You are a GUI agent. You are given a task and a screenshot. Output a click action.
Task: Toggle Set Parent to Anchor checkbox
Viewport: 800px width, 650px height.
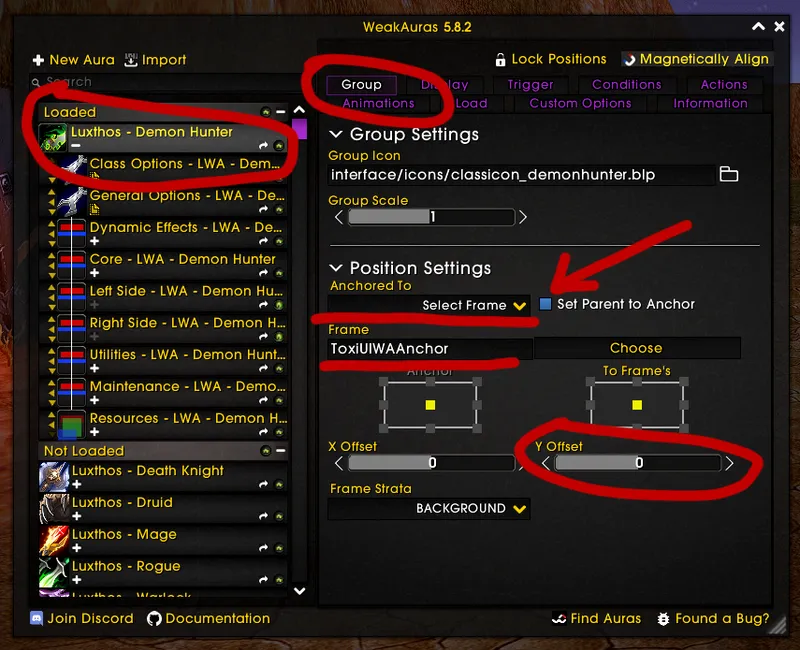click(x=545, y=304)
